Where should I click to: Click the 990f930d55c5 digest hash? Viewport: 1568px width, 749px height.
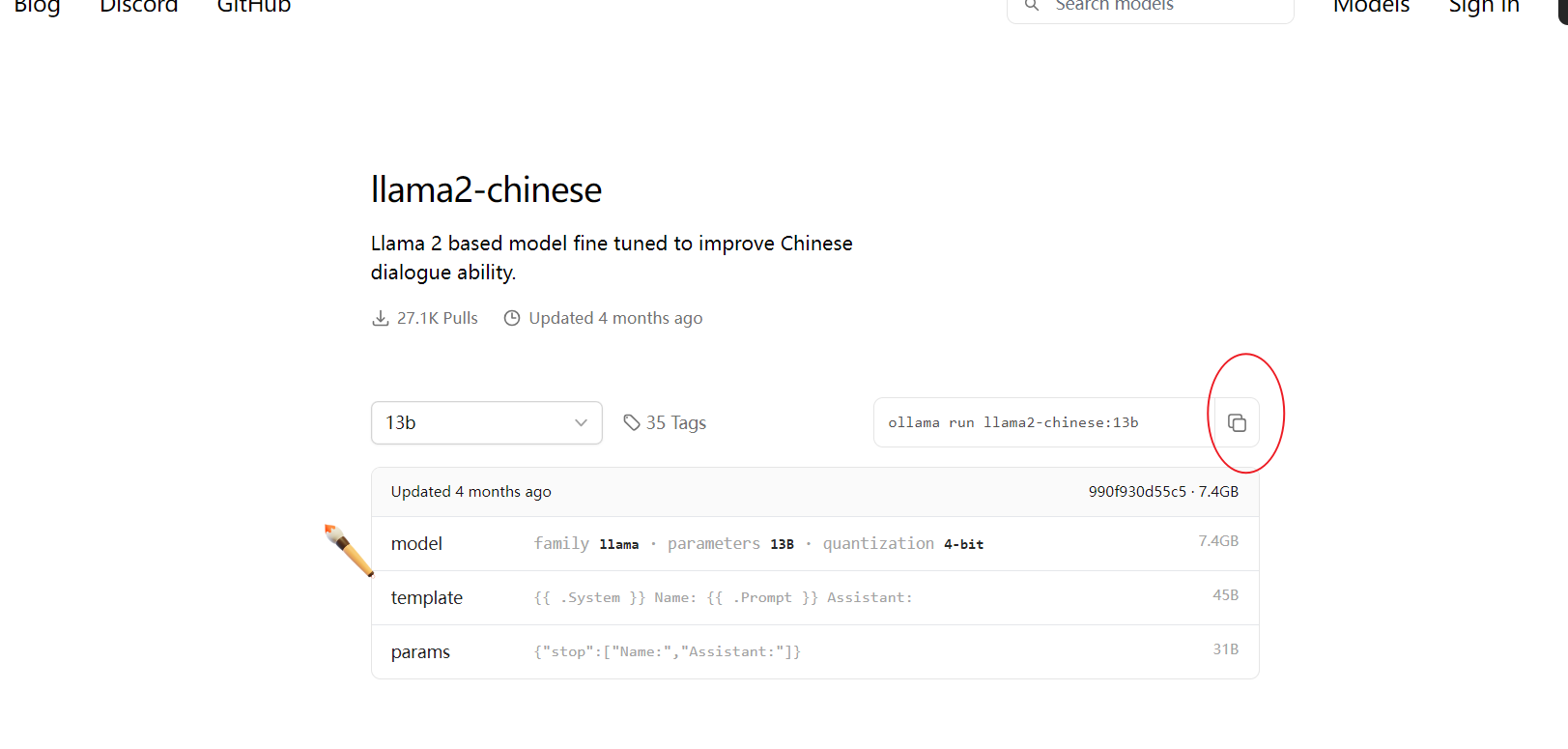coord(1137,491)
